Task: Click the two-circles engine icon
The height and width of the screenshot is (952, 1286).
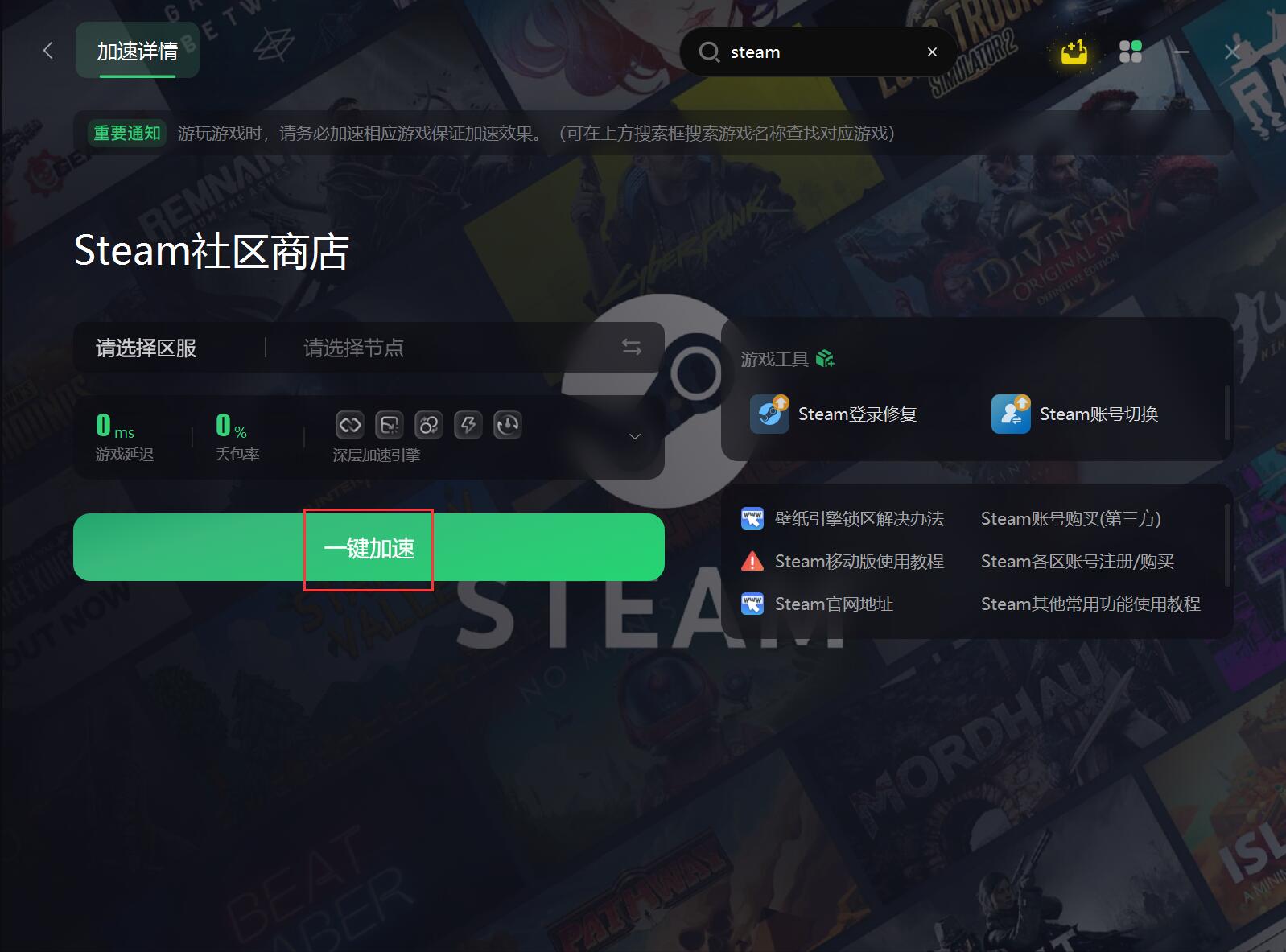Action: coord(429,424)
